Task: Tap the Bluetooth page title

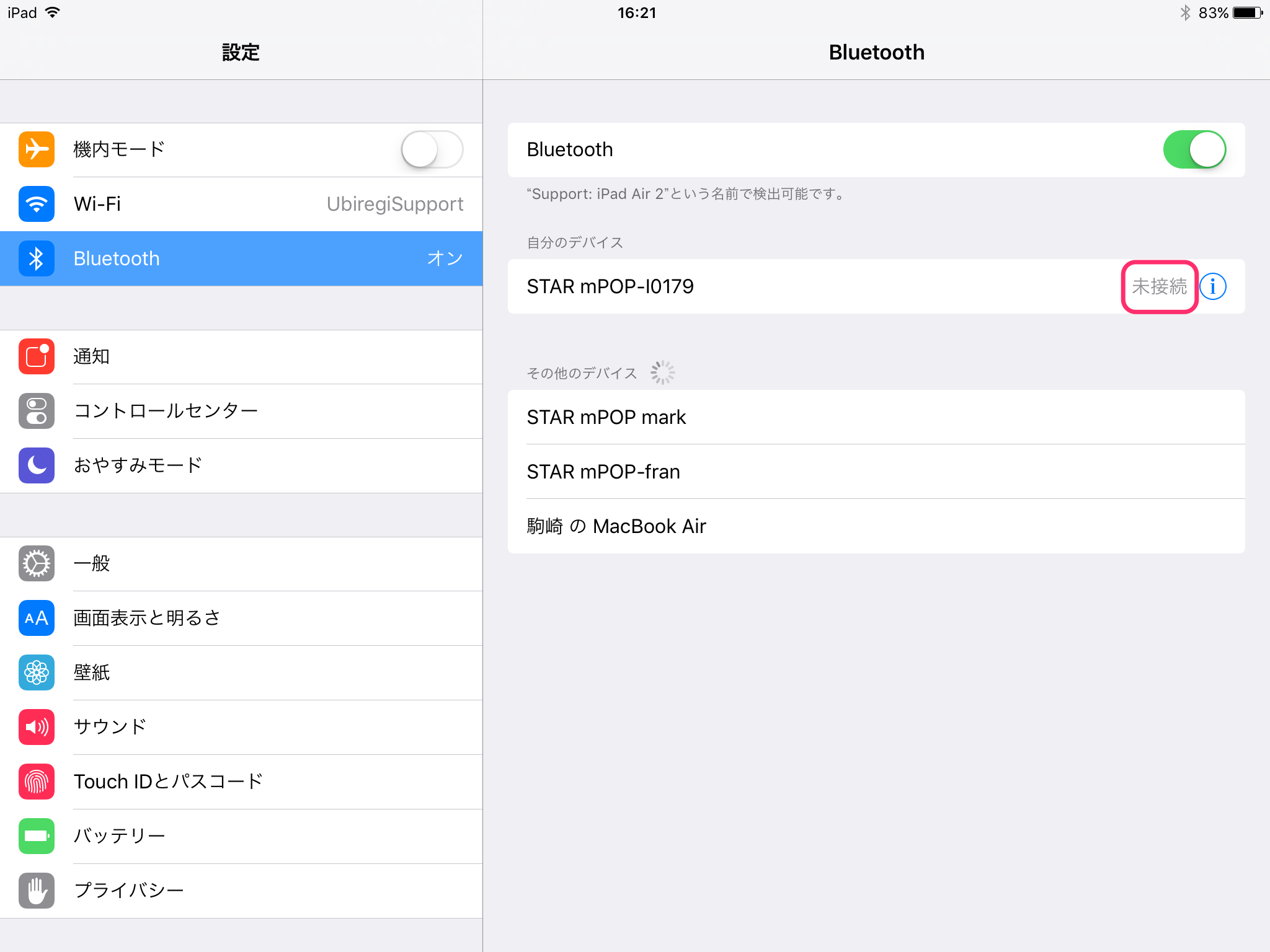Action: point(876,53)
